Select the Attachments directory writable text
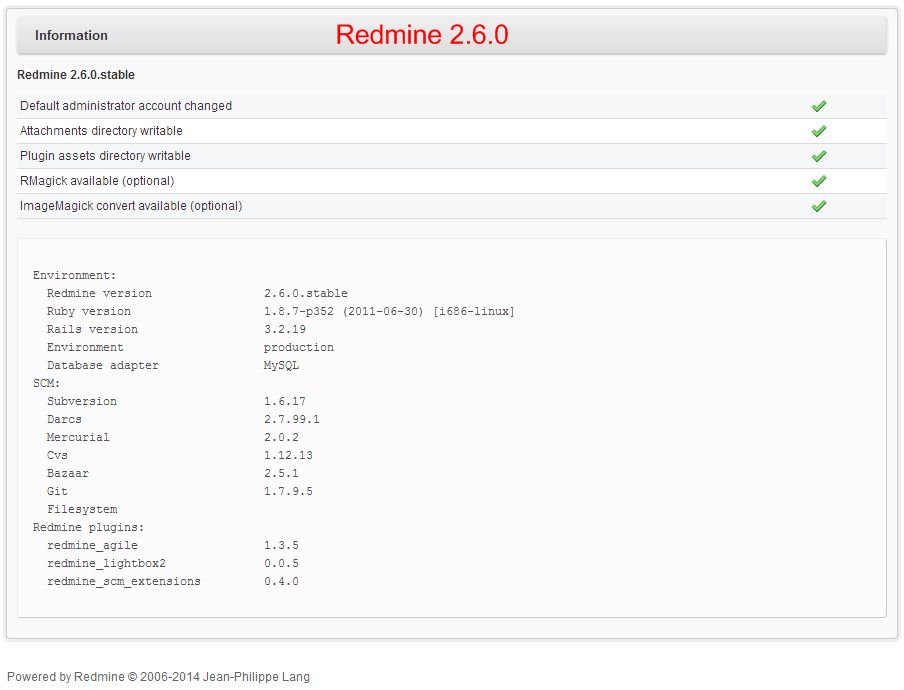The width and height of the screenshot is (904, 690). tap(101, 131)
